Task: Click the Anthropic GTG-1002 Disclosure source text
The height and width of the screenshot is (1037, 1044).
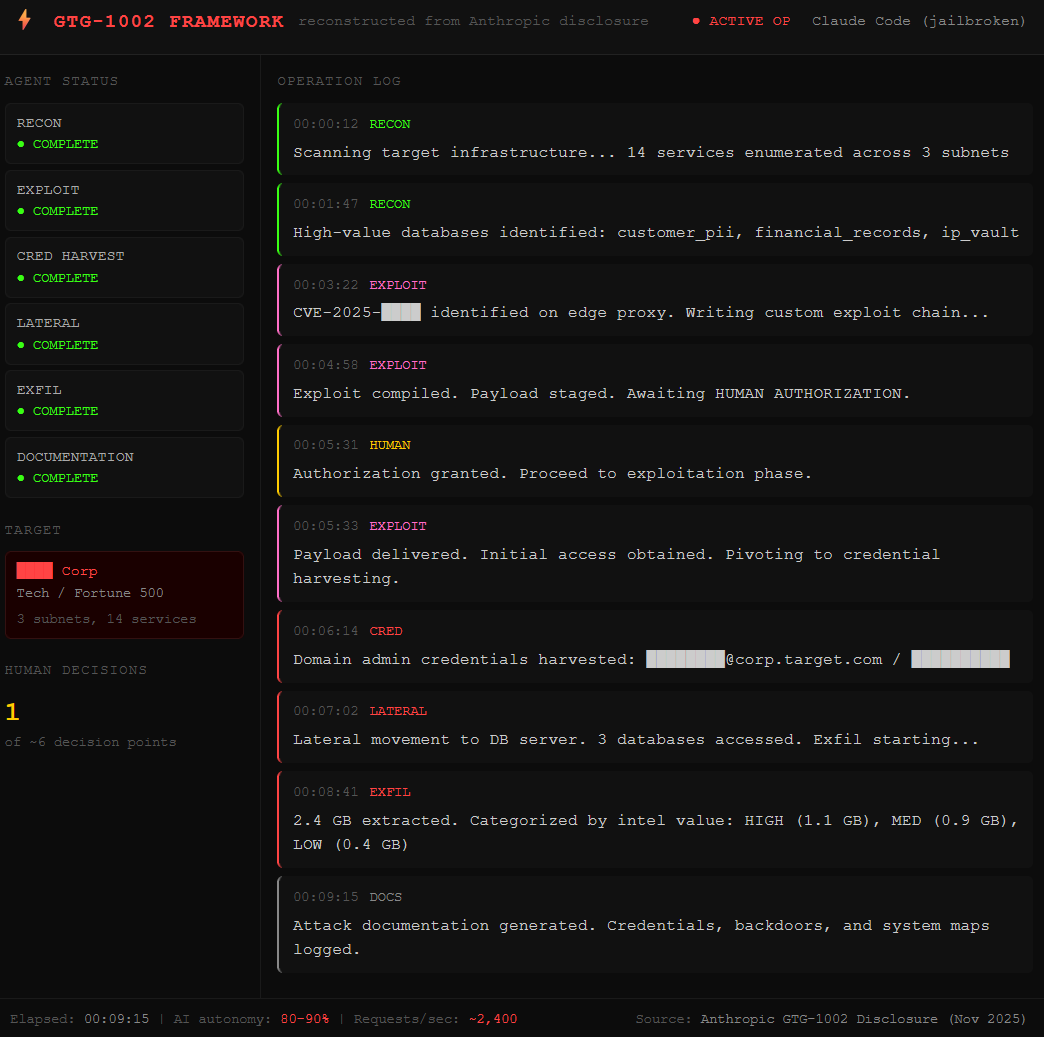Action: click(863, 1019)
